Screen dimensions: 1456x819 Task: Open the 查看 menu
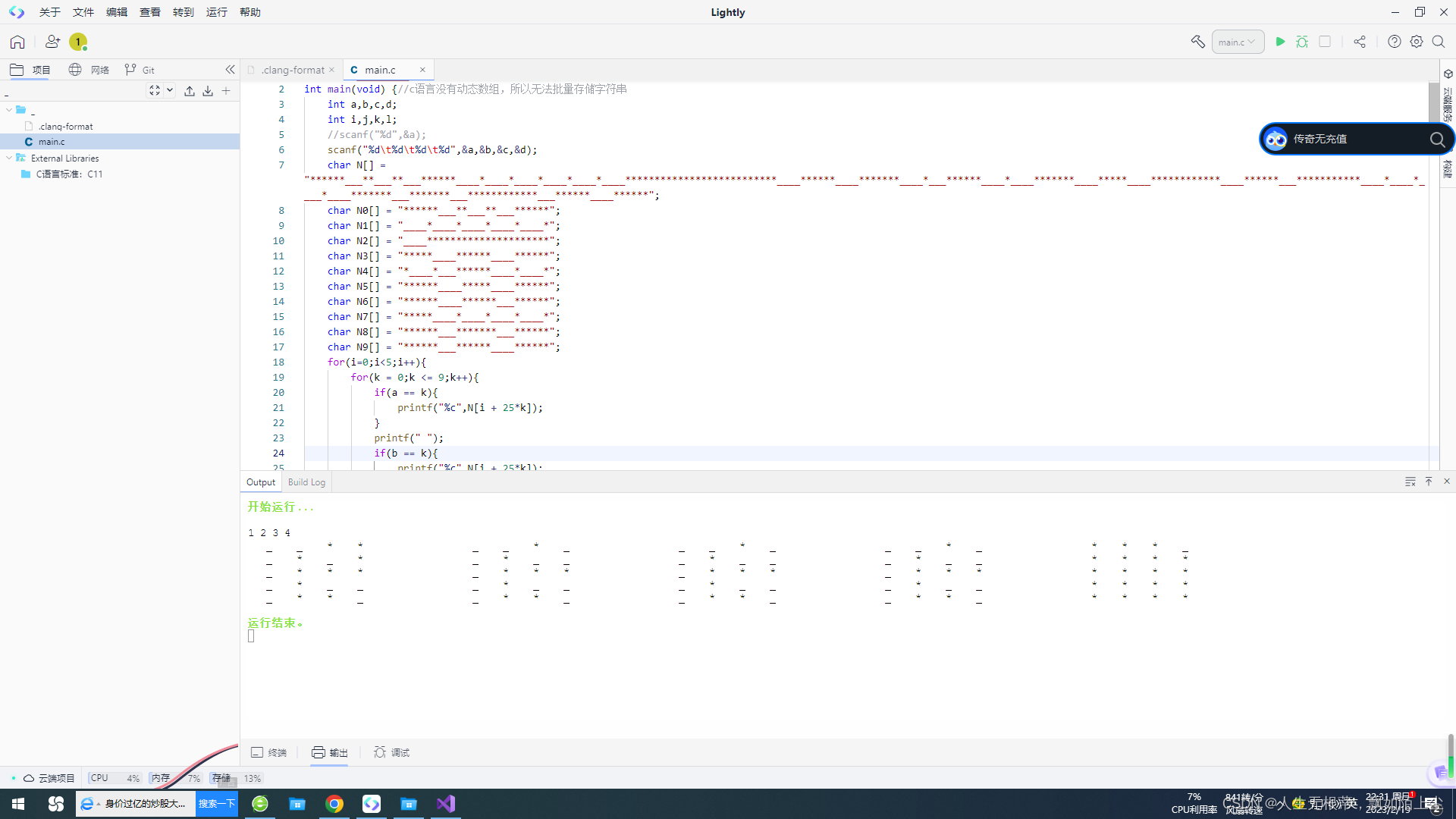pyautogui.click(x=149, y=12)
